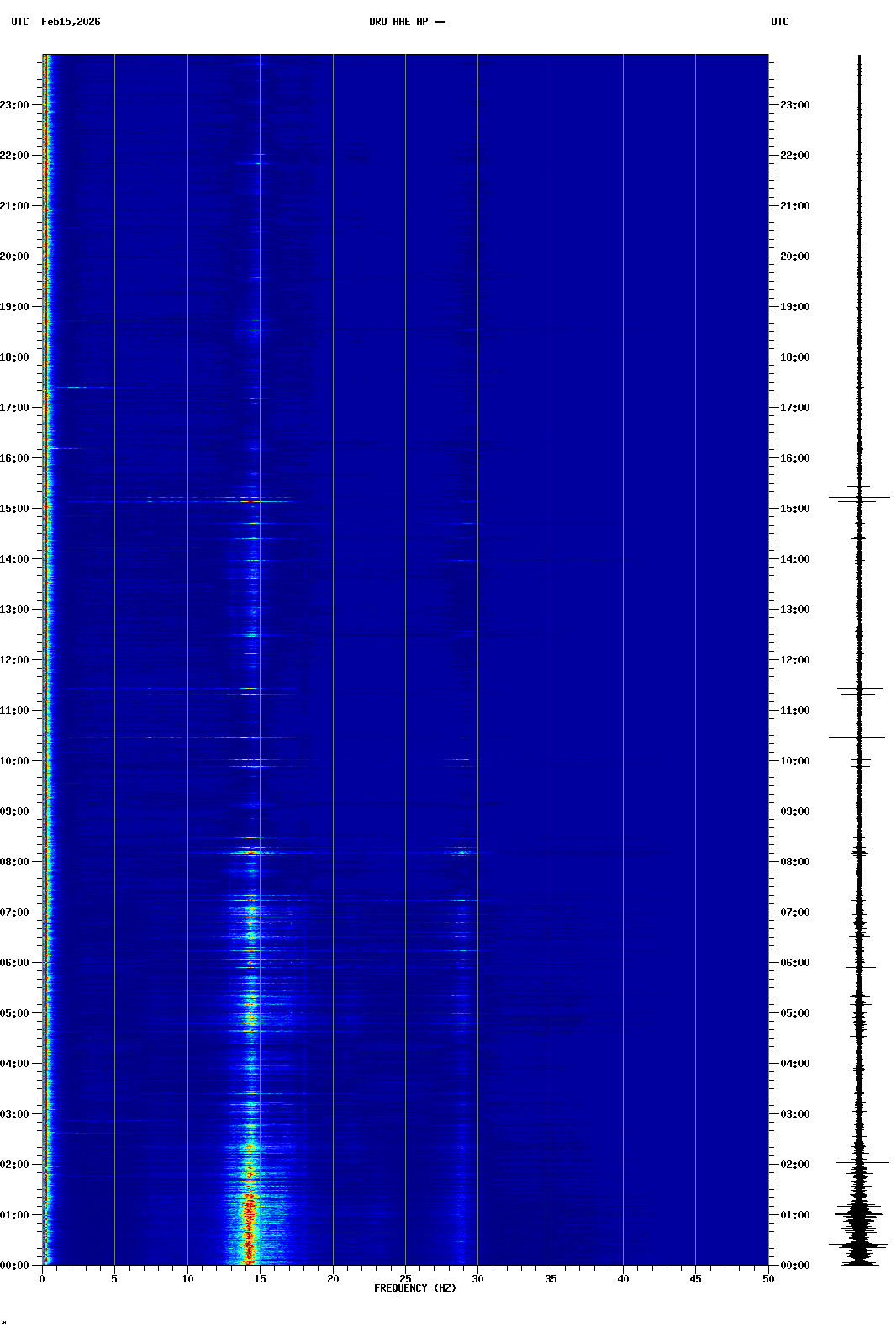Select the 5 tick on frequency axis

click(x=114, y=1279)
